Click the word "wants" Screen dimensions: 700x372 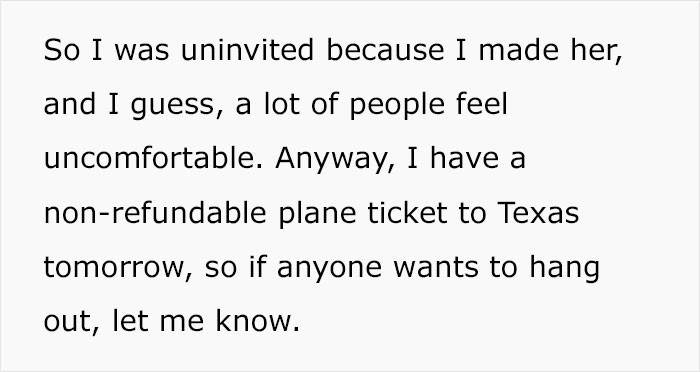point(436,268)
